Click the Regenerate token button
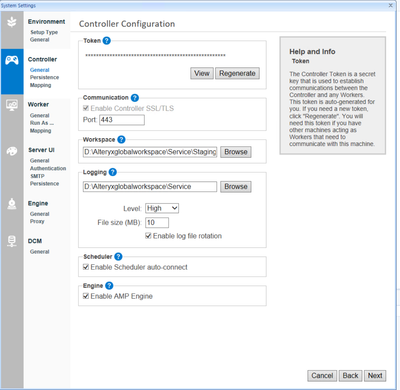The image size is (400, 390). 237,73
